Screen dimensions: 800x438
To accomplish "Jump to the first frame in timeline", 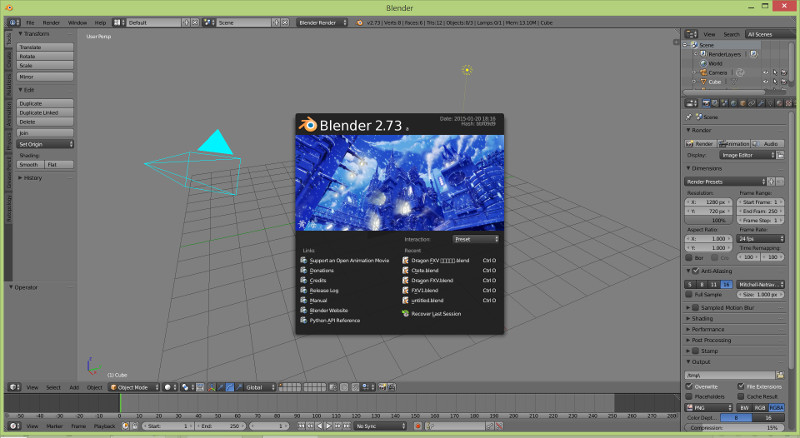I will pyautogui.click(x=301, y=426).
